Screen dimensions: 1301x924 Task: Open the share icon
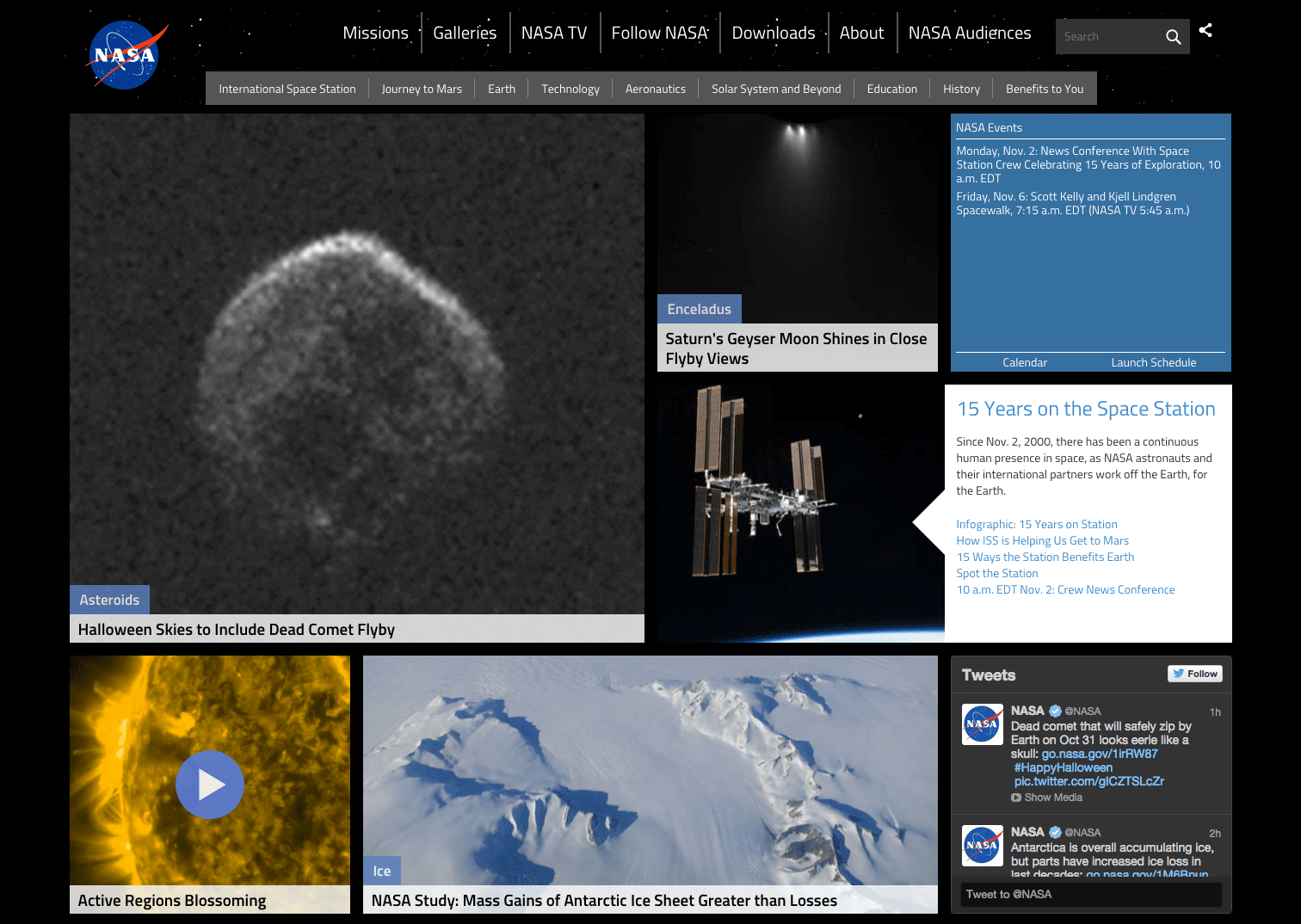click(x=1205, y=30)
